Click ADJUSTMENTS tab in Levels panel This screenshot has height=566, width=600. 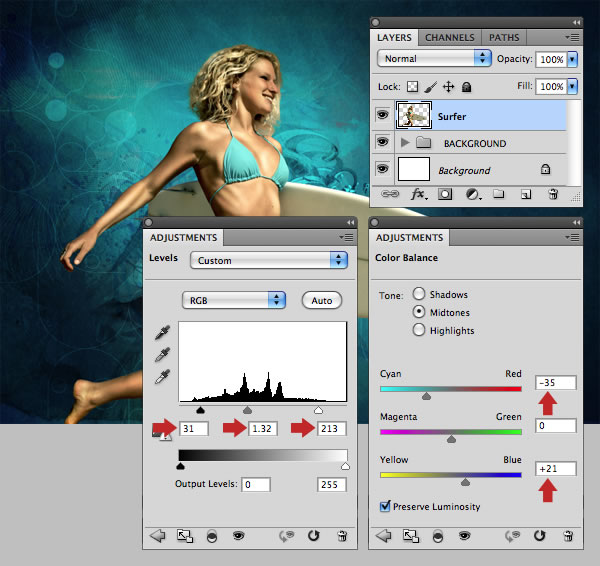point(183,238)
